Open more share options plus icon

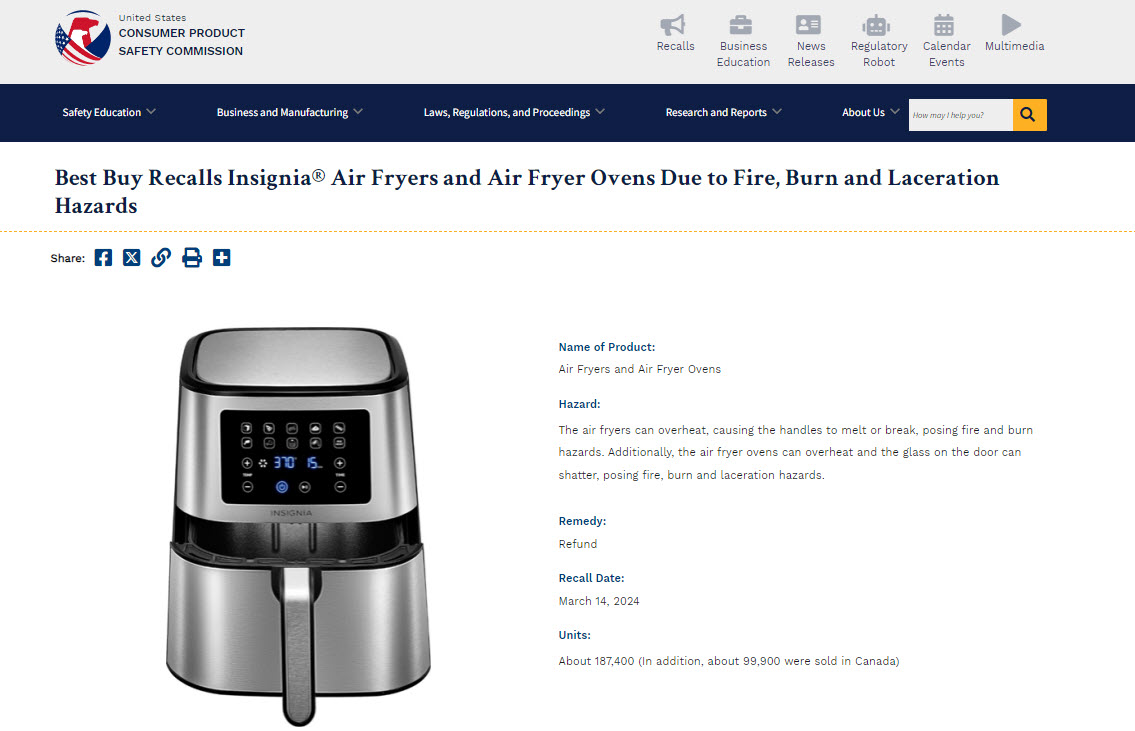[221, 258]
